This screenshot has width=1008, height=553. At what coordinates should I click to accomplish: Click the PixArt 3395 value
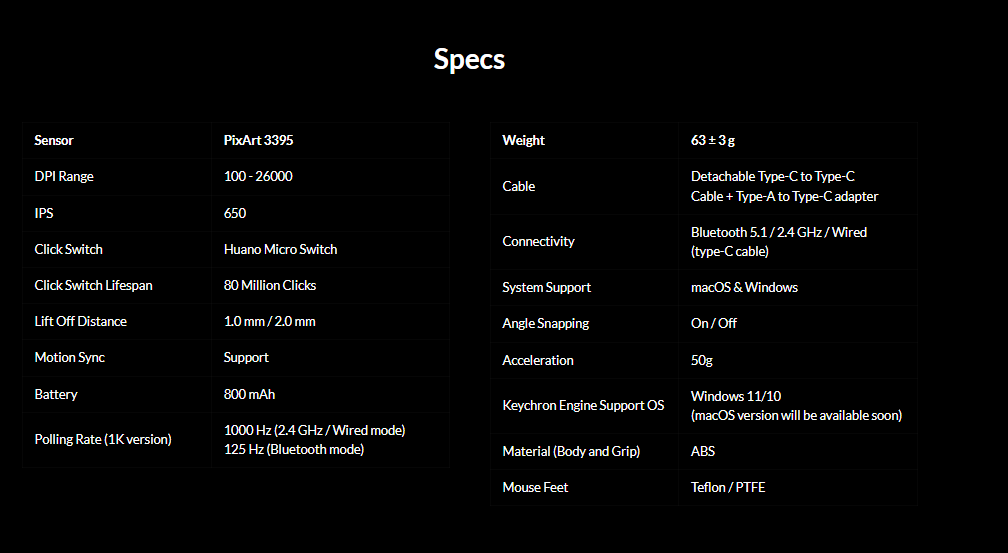pos(258,140)
